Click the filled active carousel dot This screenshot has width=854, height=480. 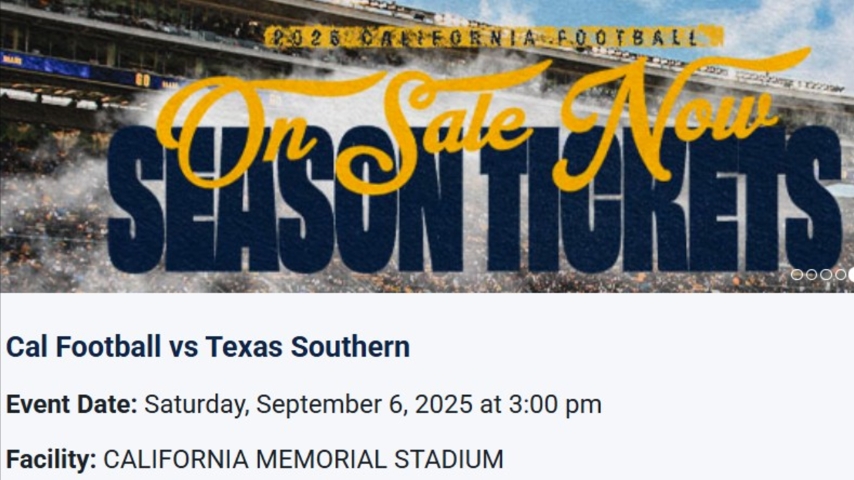(851, 275)
